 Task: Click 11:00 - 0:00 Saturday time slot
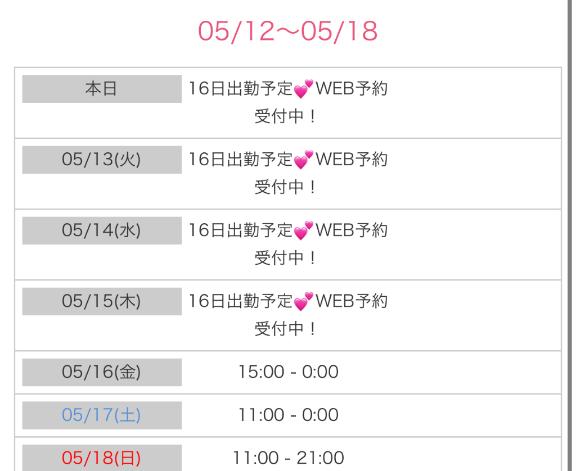(x=288, y=415)
